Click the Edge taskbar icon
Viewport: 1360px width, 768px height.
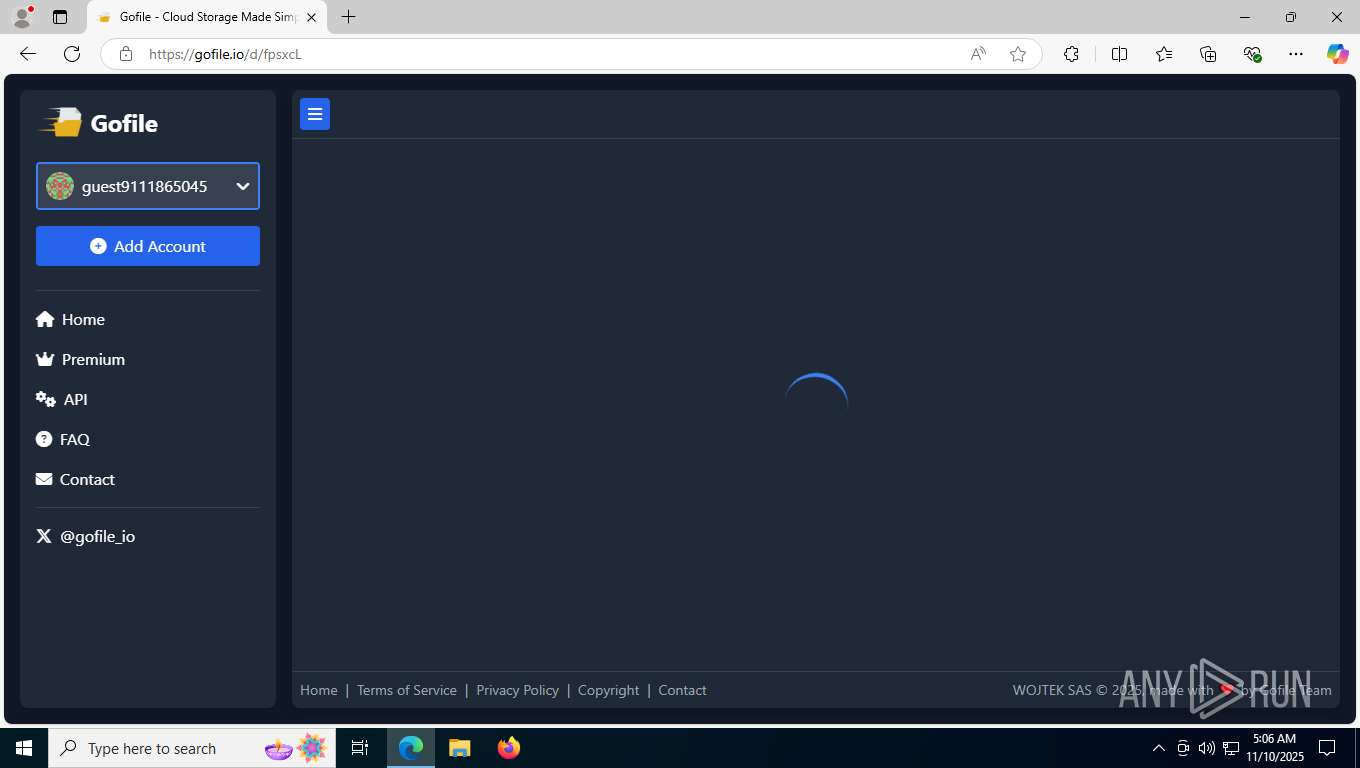point(411,748)
